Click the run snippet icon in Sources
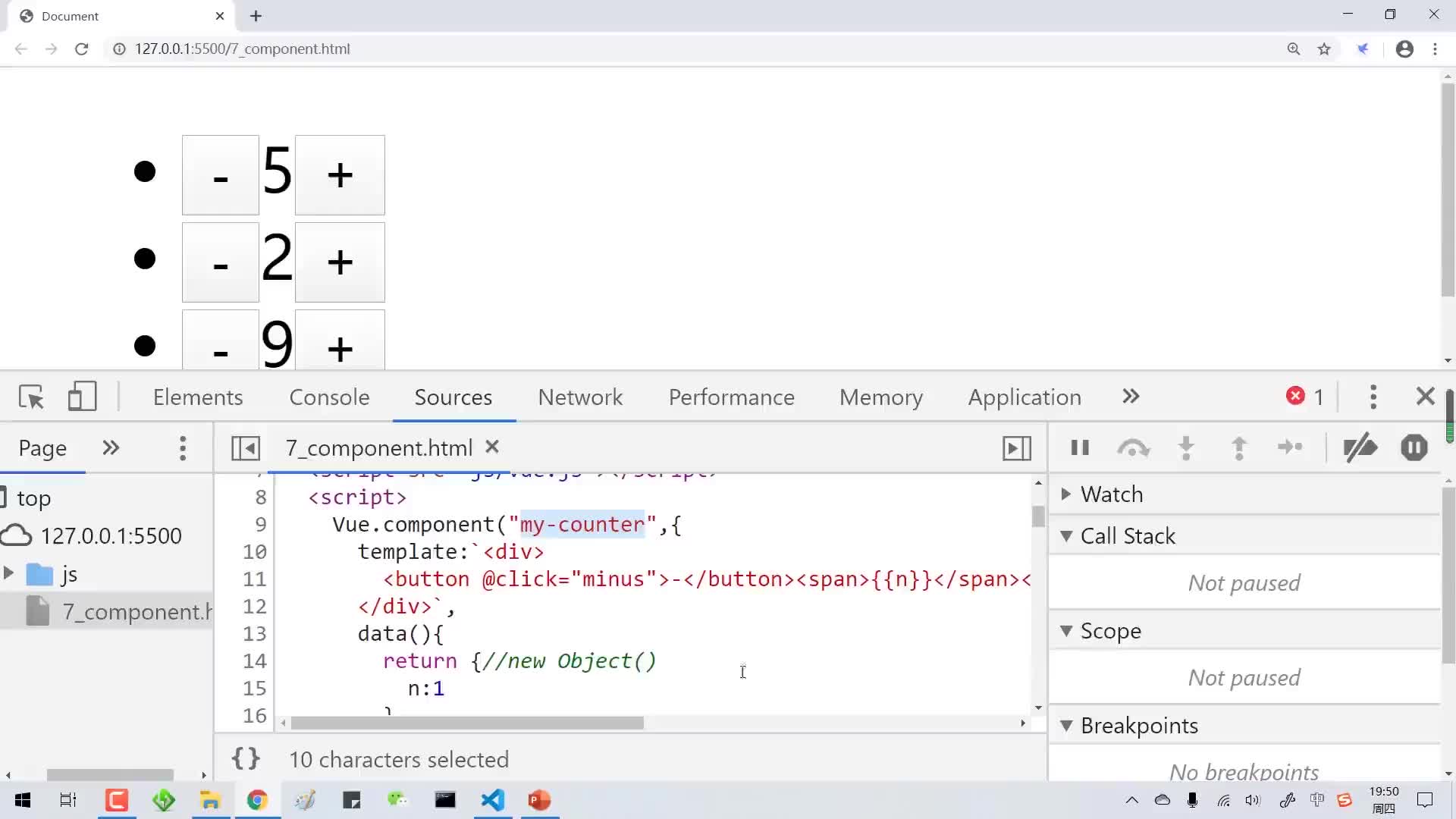This screenshot has height=819, width=1456. (1017, 447)
